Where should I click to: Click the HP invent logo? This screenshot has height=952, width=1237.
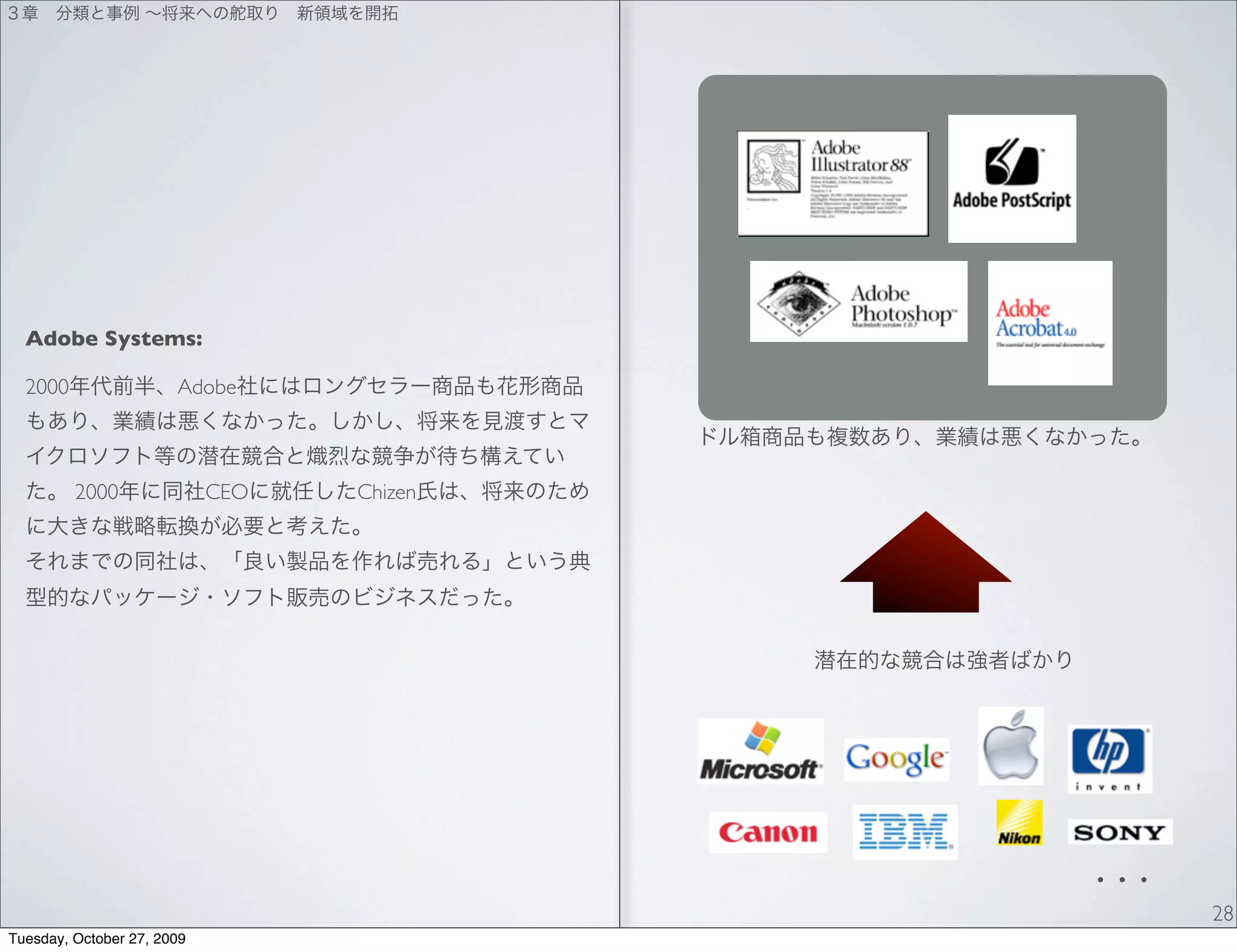[1110, 759]
